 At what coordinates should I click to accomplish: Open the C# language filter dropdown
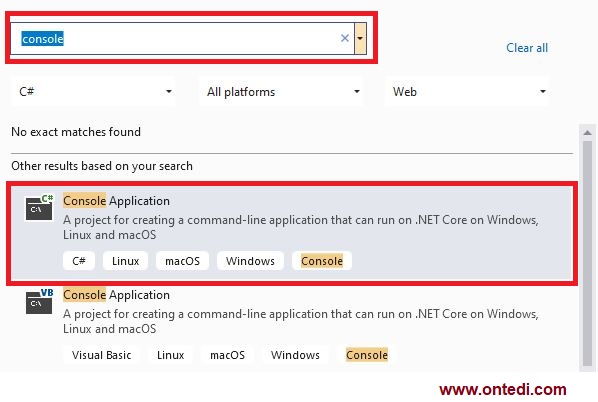pos(93,92)
